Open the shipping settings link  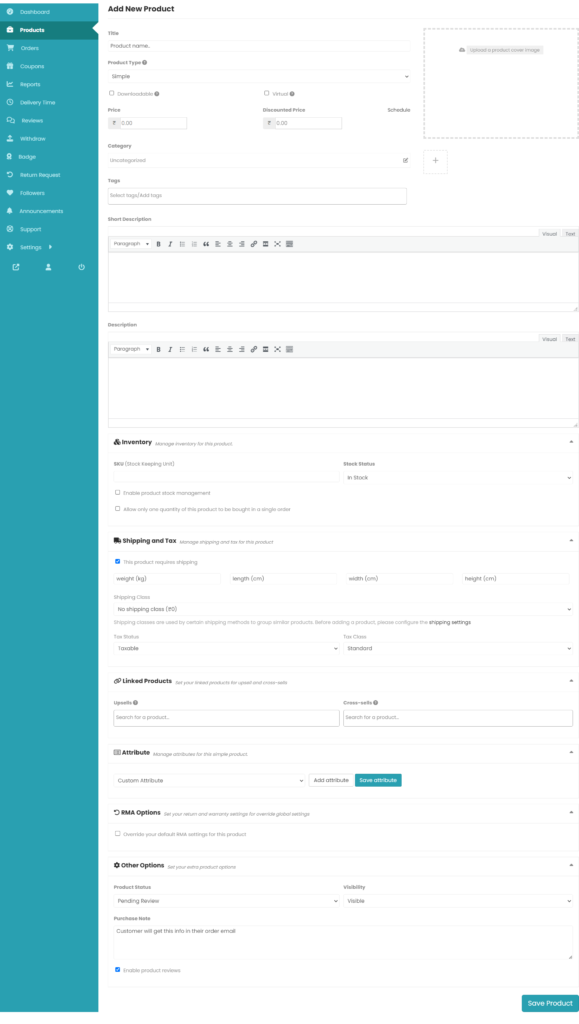click(450, 622)
